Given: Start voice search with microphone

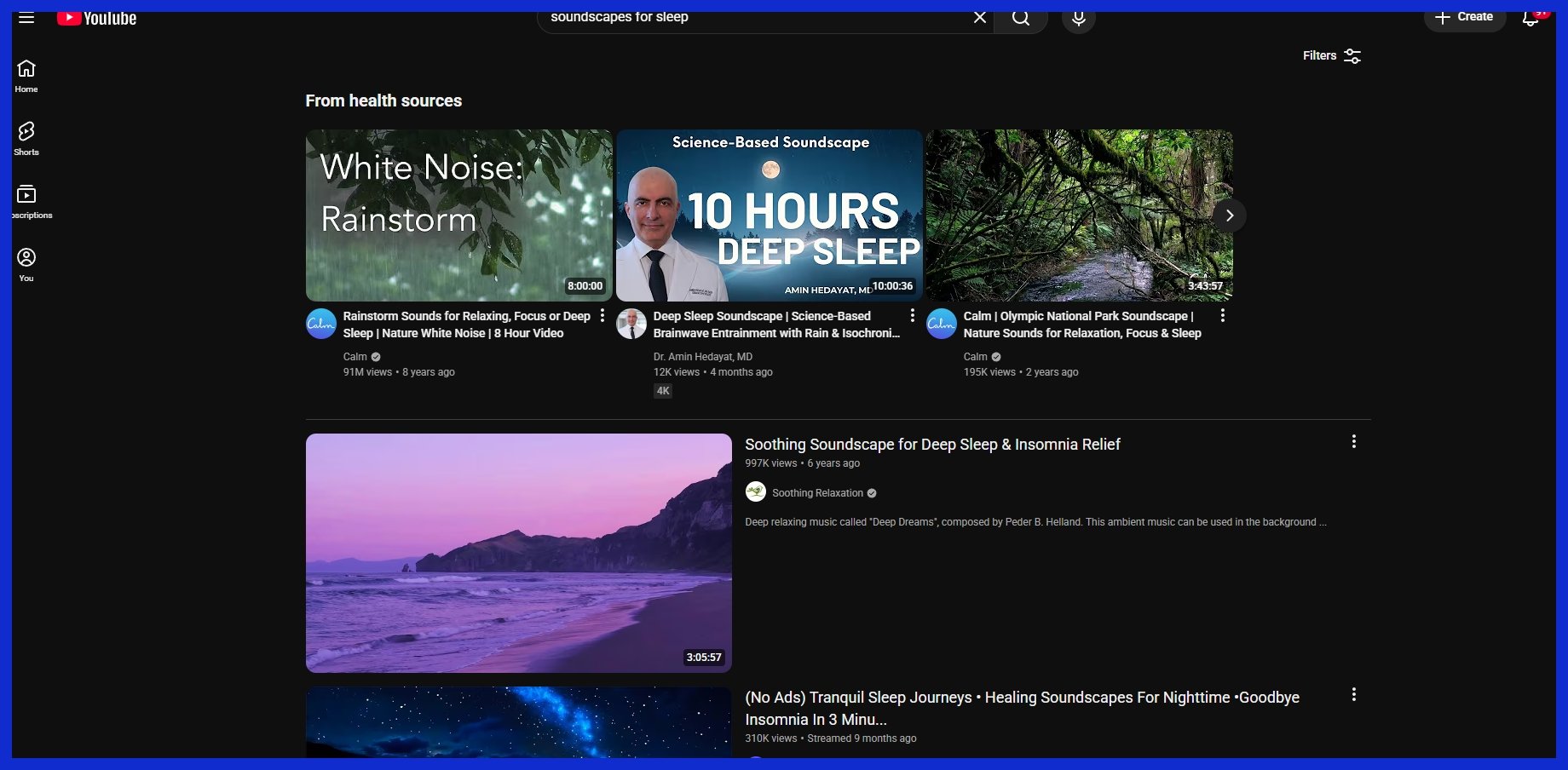Looking at the screenshot, I should (x=1078, y=19).
